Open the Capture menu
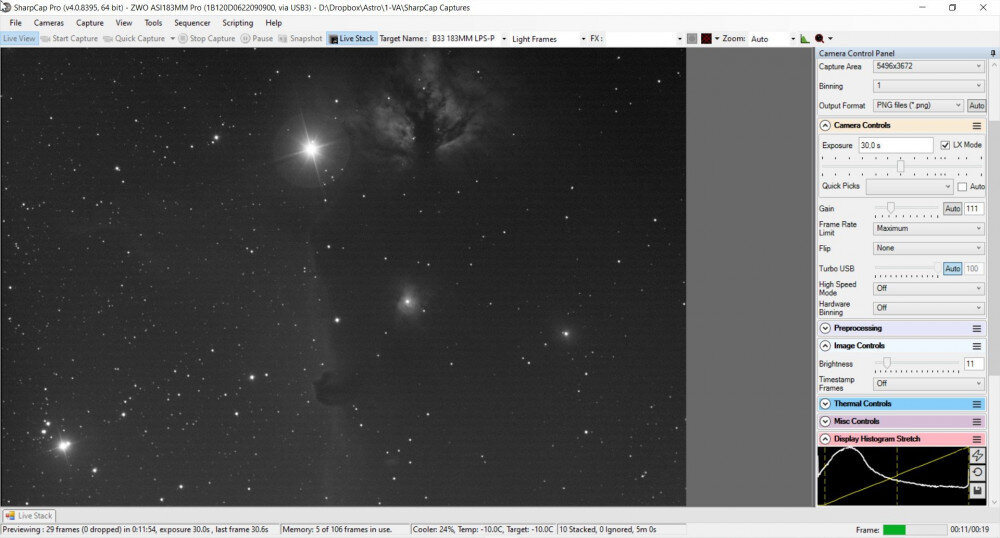 89,23
